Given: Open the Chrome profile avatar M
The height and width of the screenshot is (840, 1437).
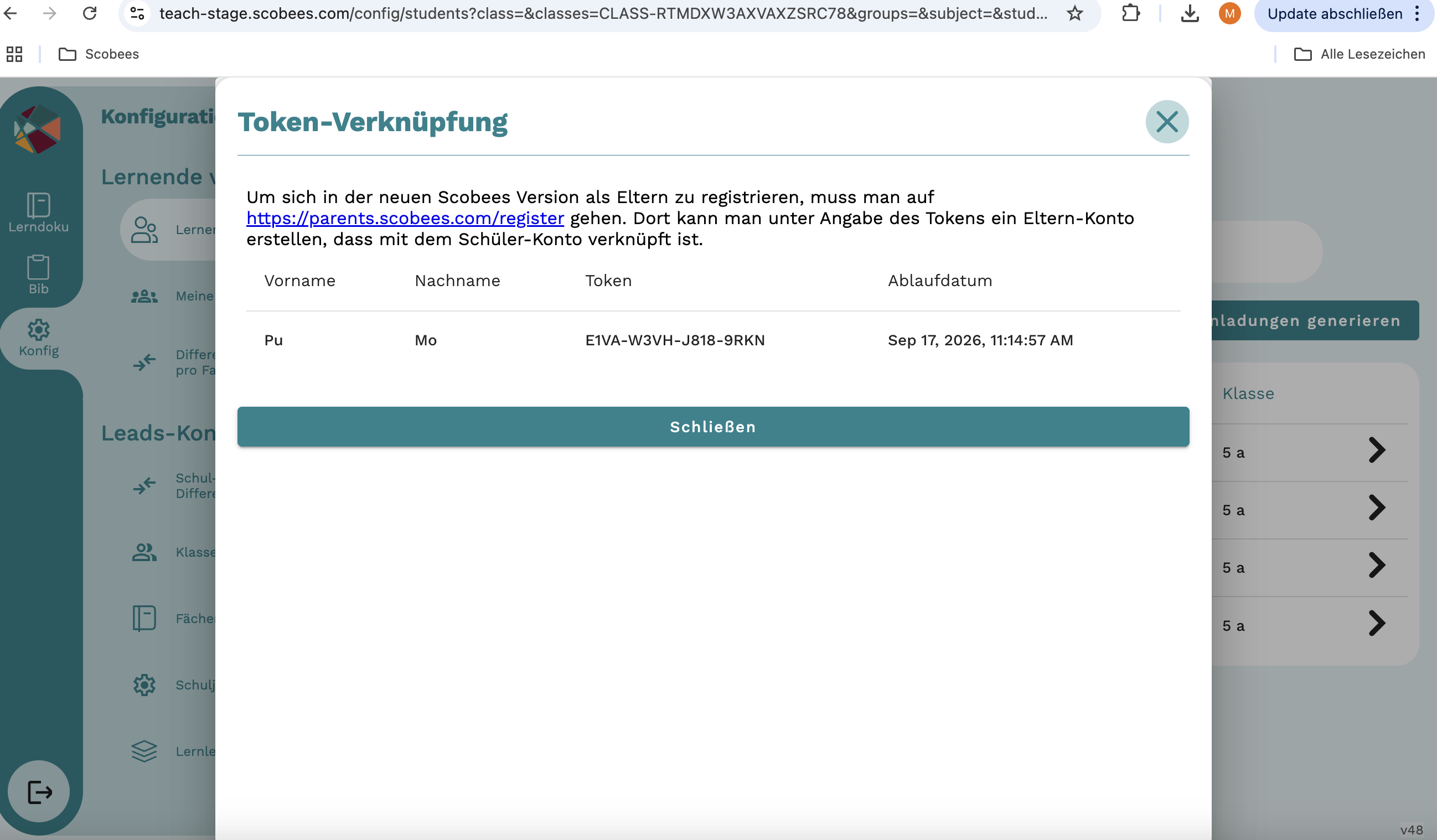Looking at the screenshot, I should [x=1229, y=13].
